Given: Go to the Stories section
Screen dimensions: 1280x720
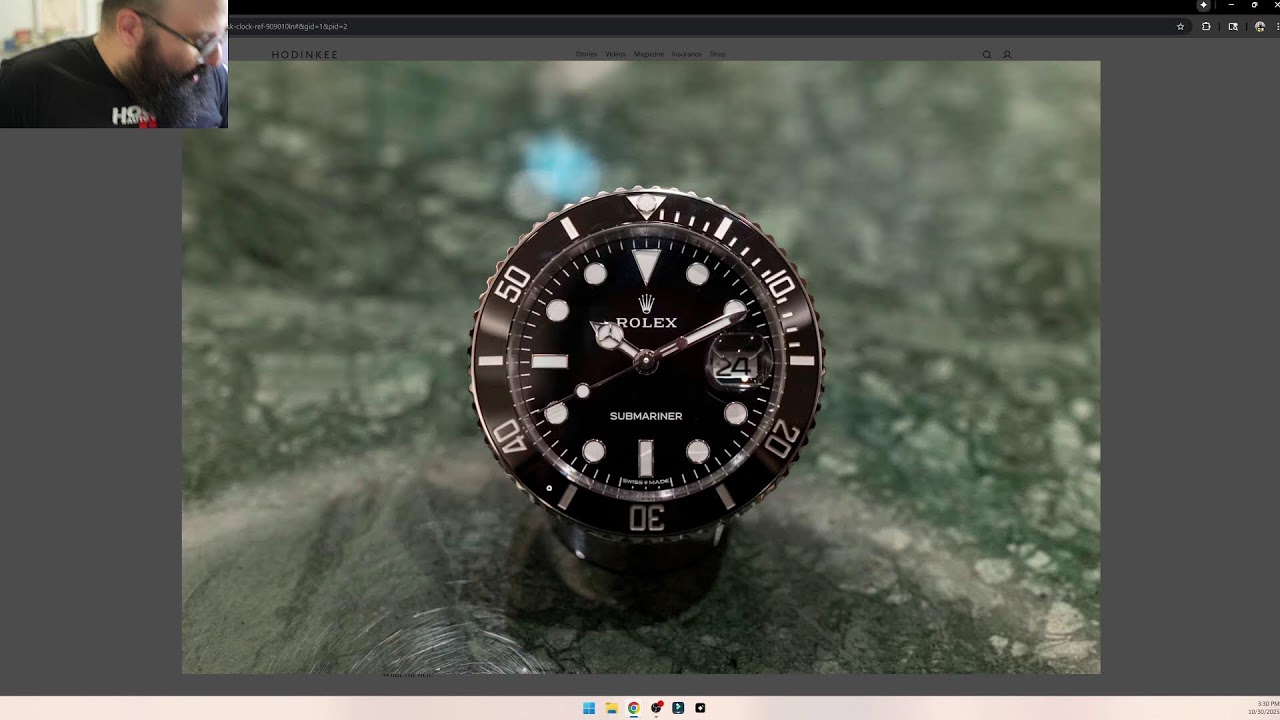Looking at the screenshot, I should 586,54.
